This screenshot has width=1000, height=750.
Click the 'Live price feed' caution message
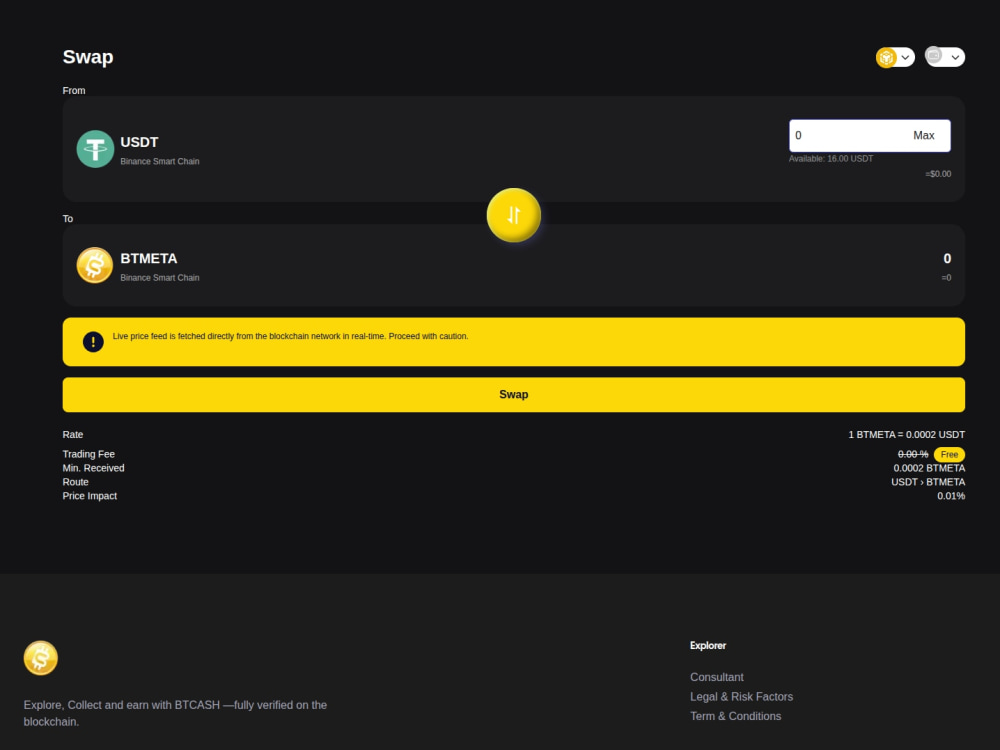tap(290, 336)
